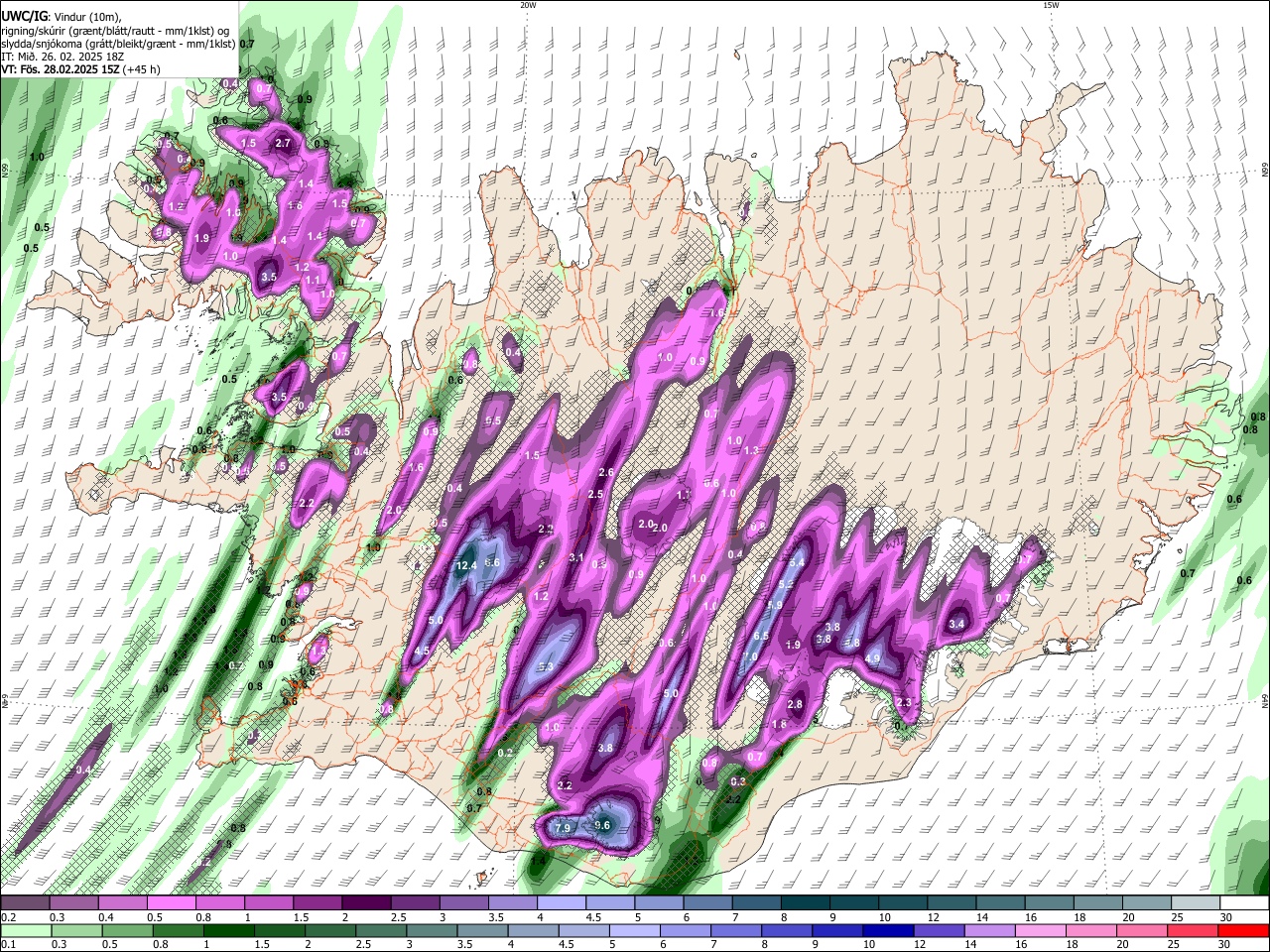Click the 9.6 value near the south coast
1270x952 pixels.
click(x=601, y=825)
